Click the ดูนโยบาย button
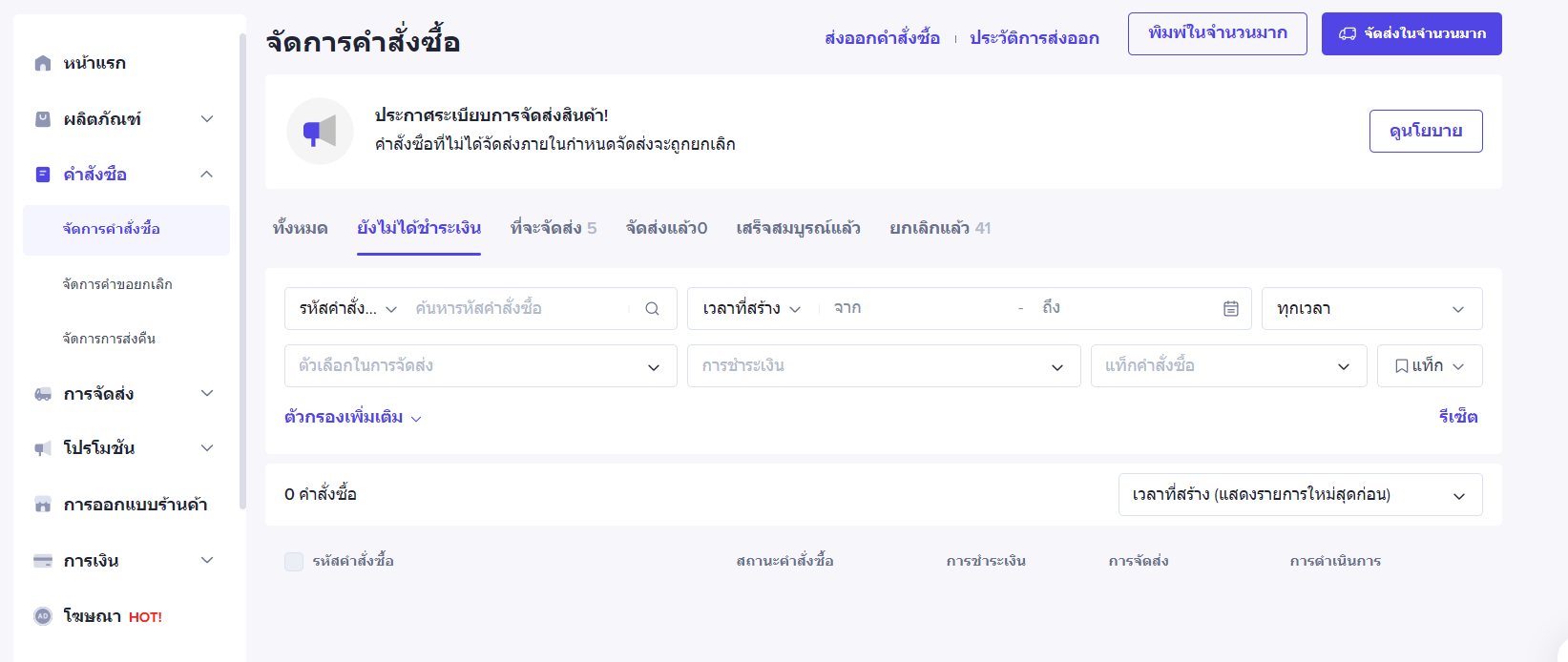1568x662 pixels. 1425,132
